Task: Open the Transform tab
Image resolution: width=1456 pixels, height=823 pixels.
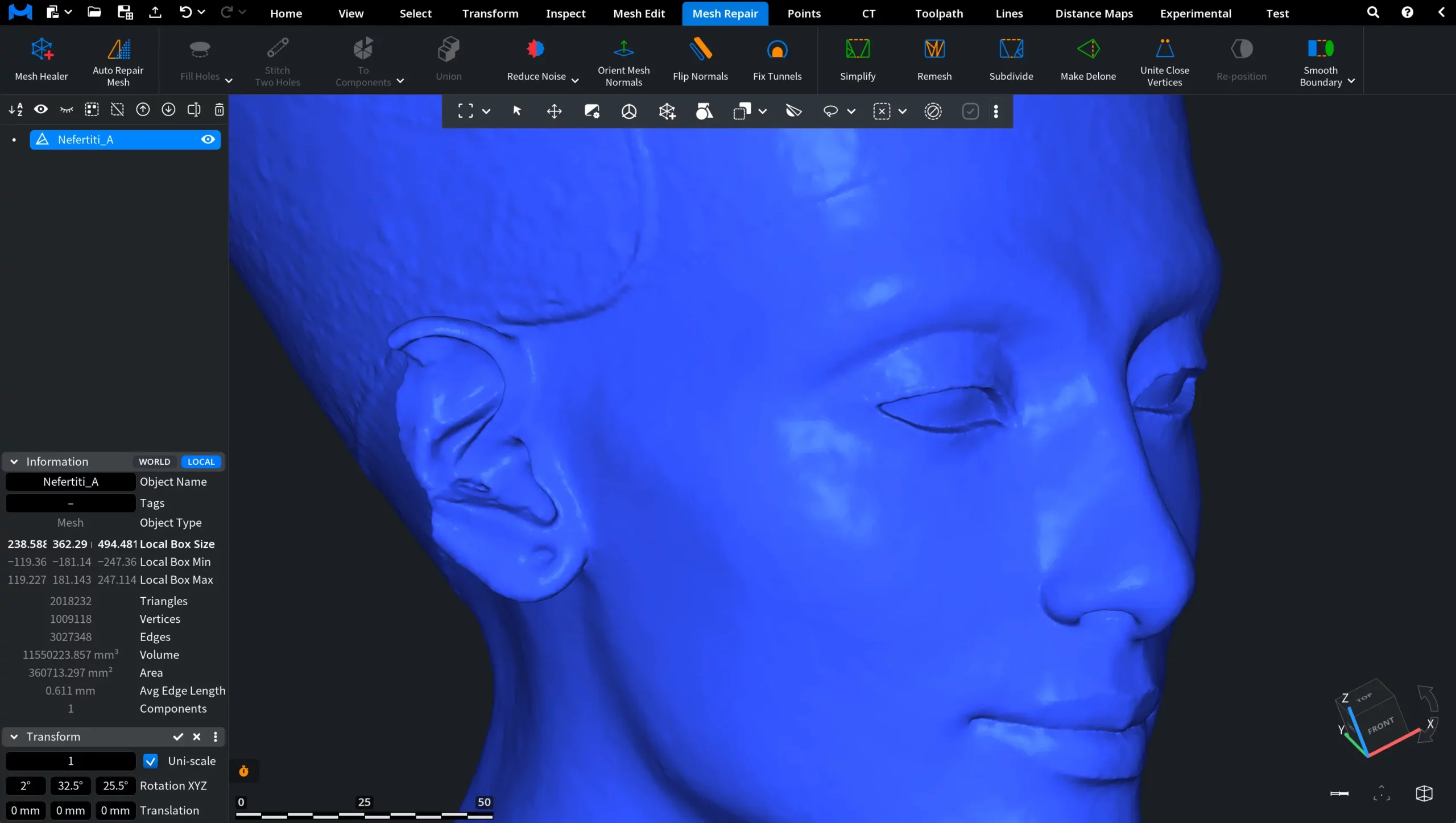Action: [490, 13]
